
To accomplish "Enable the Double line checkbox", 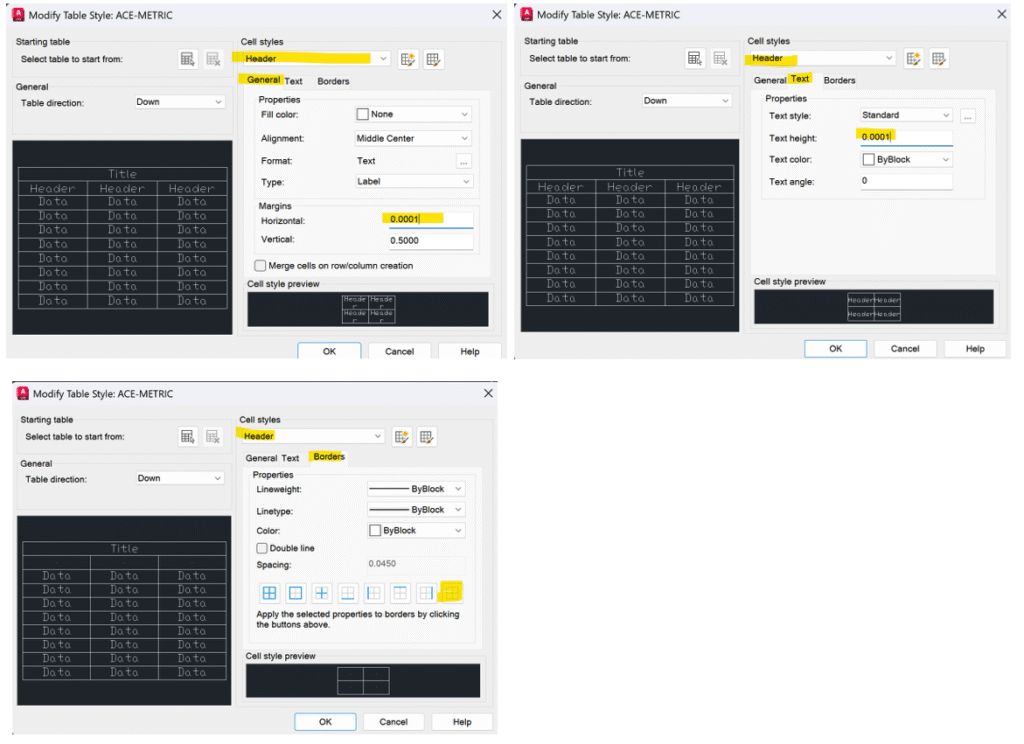I will tap(262, 548).
